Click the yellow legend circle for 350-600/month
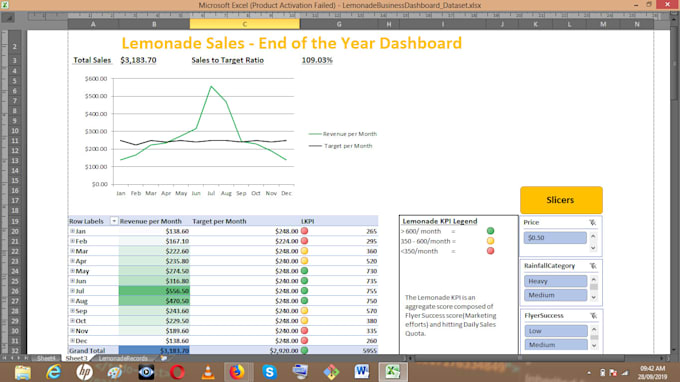This screenshot has width=680, height=382. click(x=490, y=241)
